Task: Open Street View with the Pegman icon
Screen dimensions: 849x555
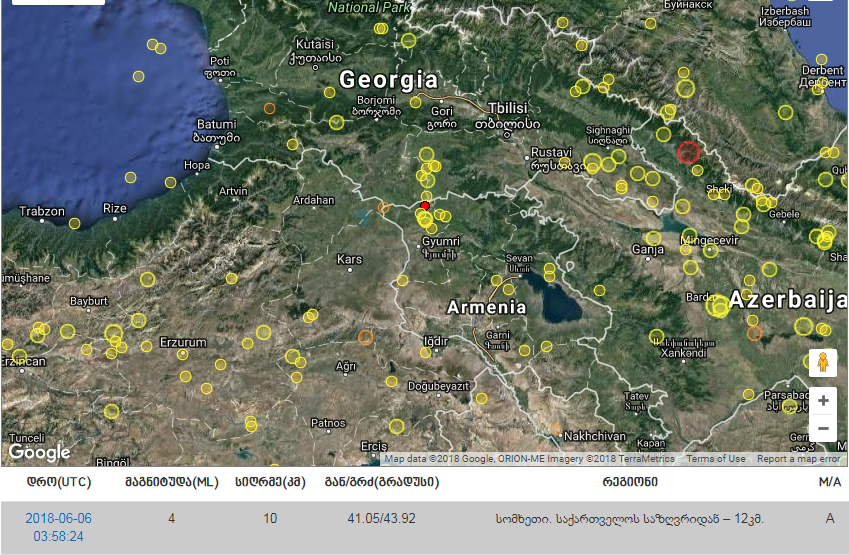Action: point(822,362)
